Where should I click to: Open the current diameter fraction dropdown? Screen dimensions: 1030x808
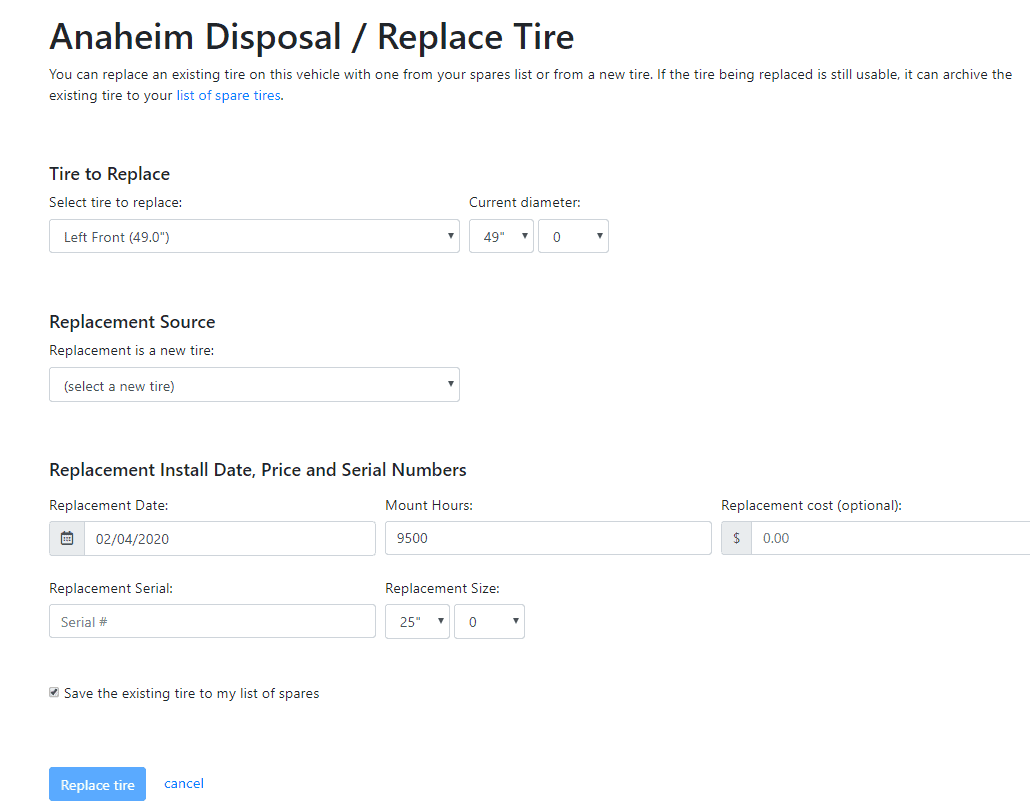point(573,236)
